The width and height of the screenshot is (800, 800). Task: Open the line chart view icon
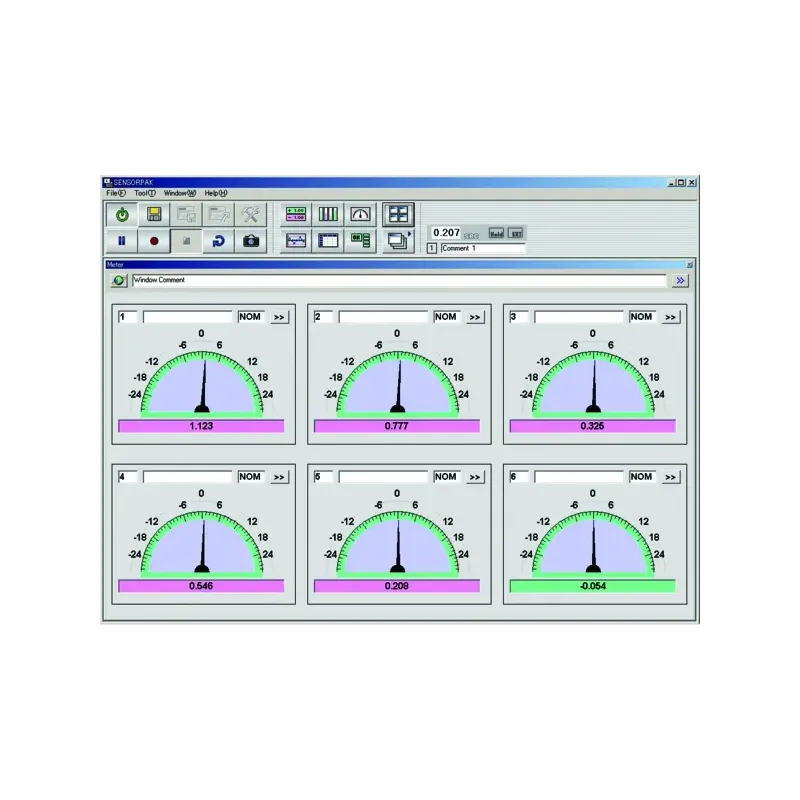(x=296, y=241)
